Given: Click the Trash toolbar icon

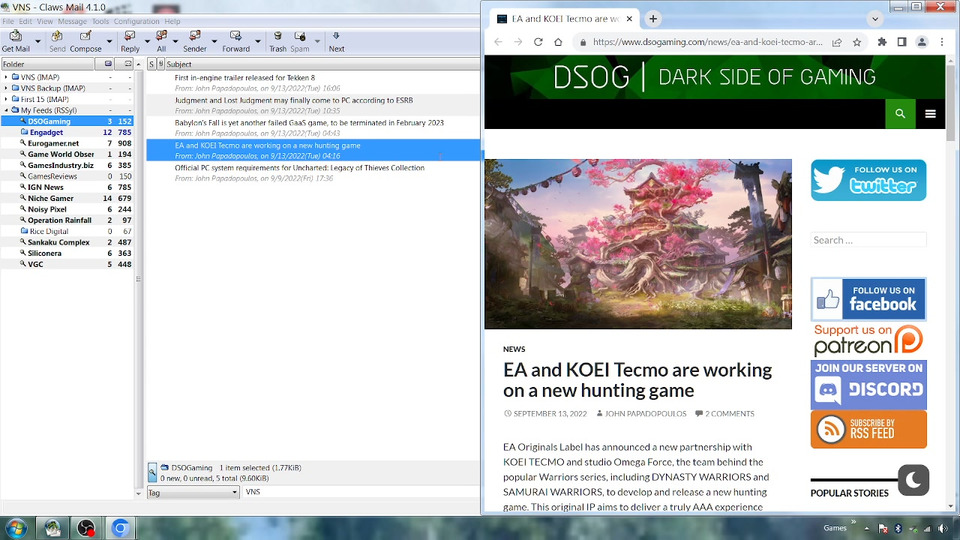Looking at the screenshot, I should 277,41.
